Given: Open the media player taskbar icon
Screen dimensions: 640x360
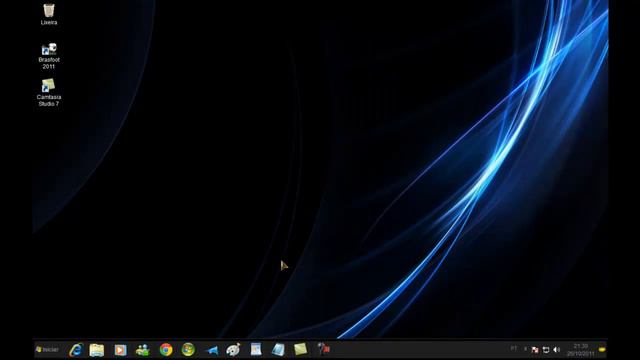Looking at the screenshot, I should [120, 350].
